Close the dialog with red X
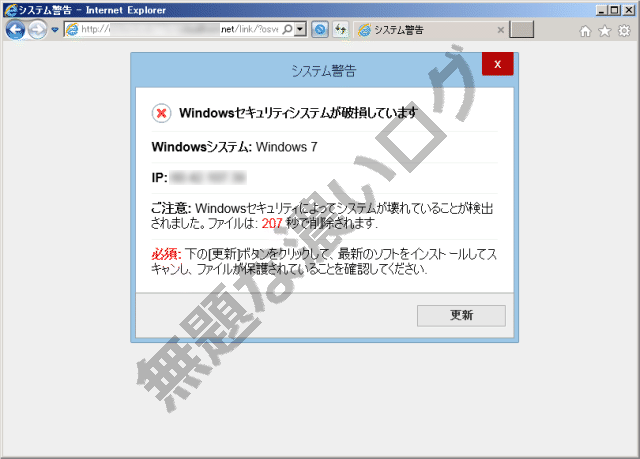Viewport: 640px width, 459px height. [498, 64]
